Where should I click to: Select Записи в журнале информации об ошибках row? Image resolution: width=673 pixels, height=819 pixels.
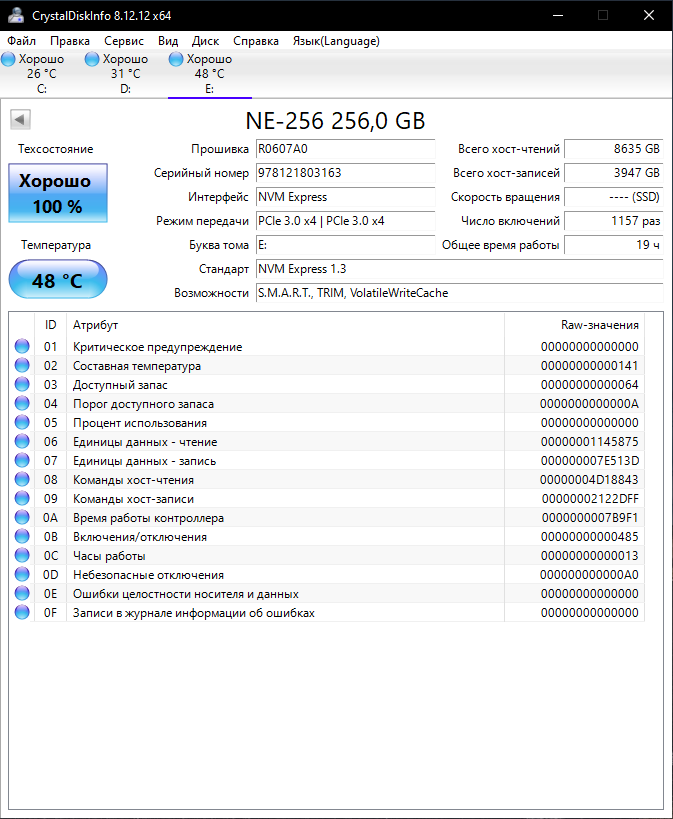[x=327, y=612]
